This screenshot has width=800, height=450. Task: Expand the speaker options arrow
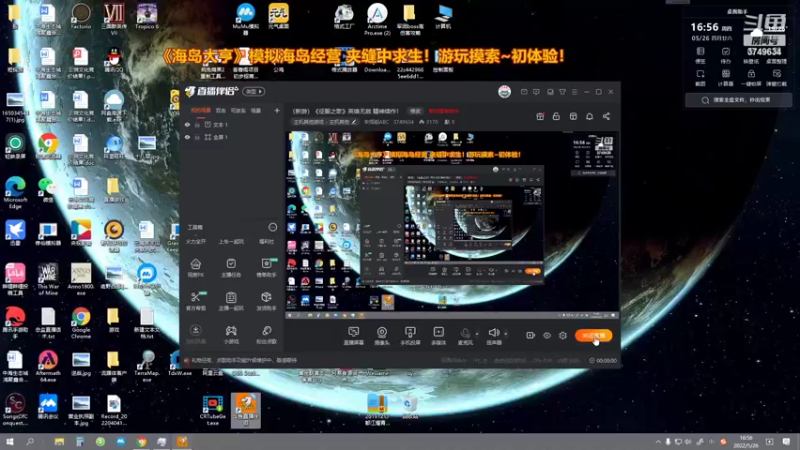coord(506,334)
